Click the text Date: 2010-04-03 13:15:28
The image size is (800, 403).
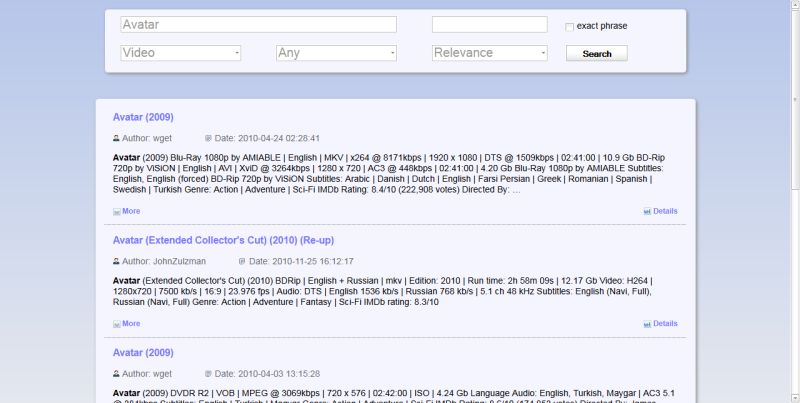click(267, 374)
